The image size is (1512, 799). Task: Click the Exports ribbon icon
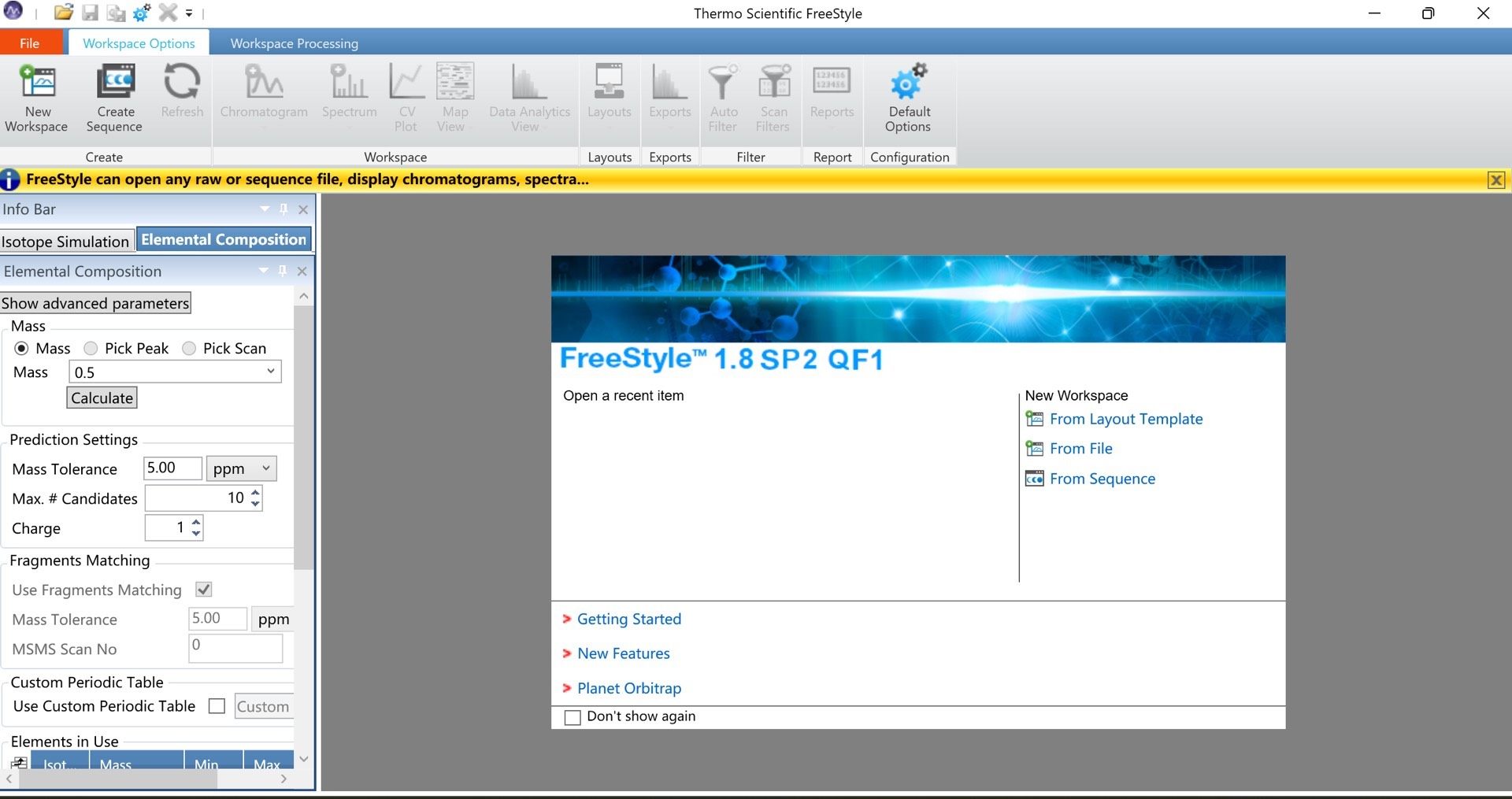point(669,81)
